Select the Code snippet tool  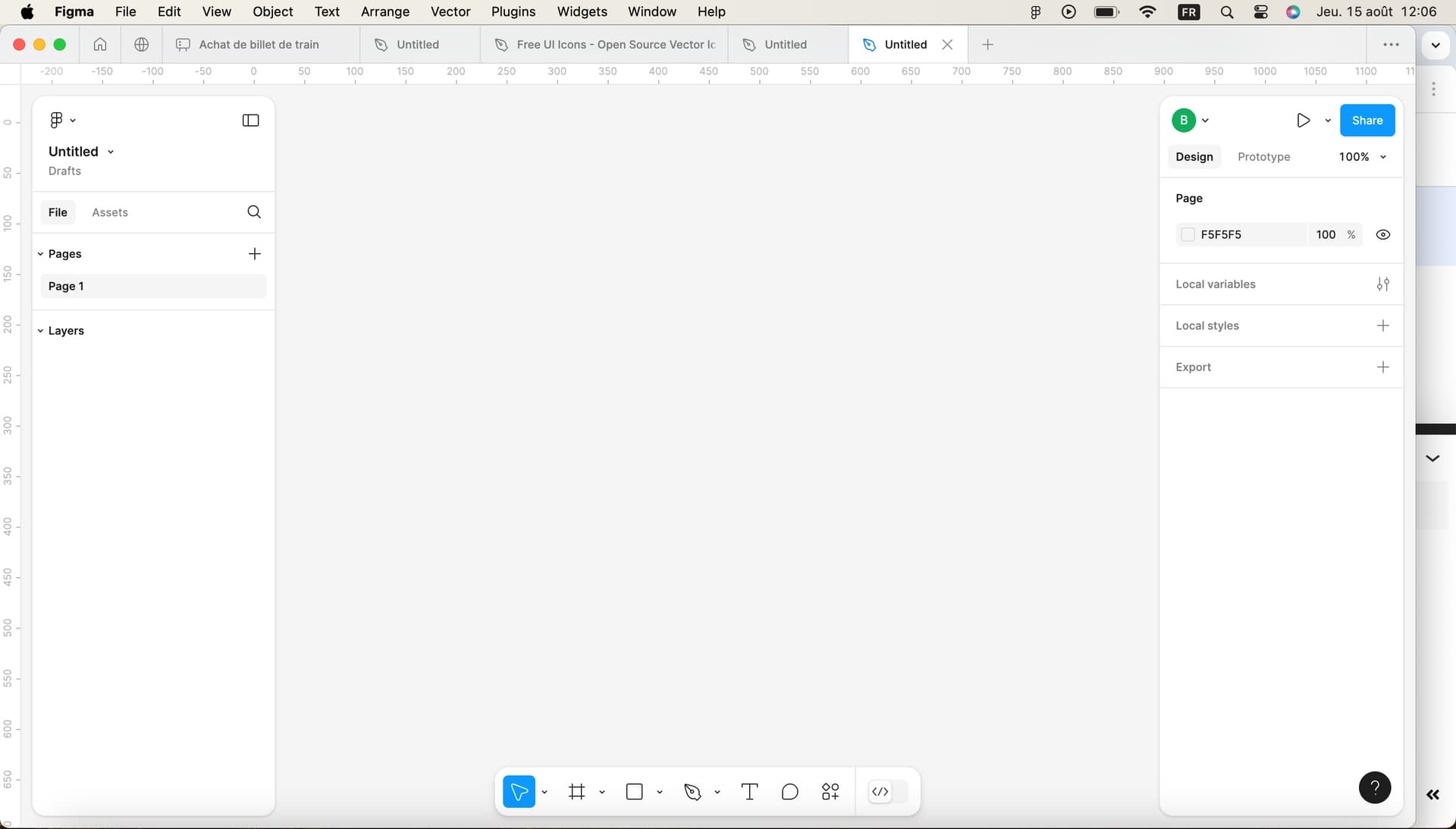pos(880,791)
